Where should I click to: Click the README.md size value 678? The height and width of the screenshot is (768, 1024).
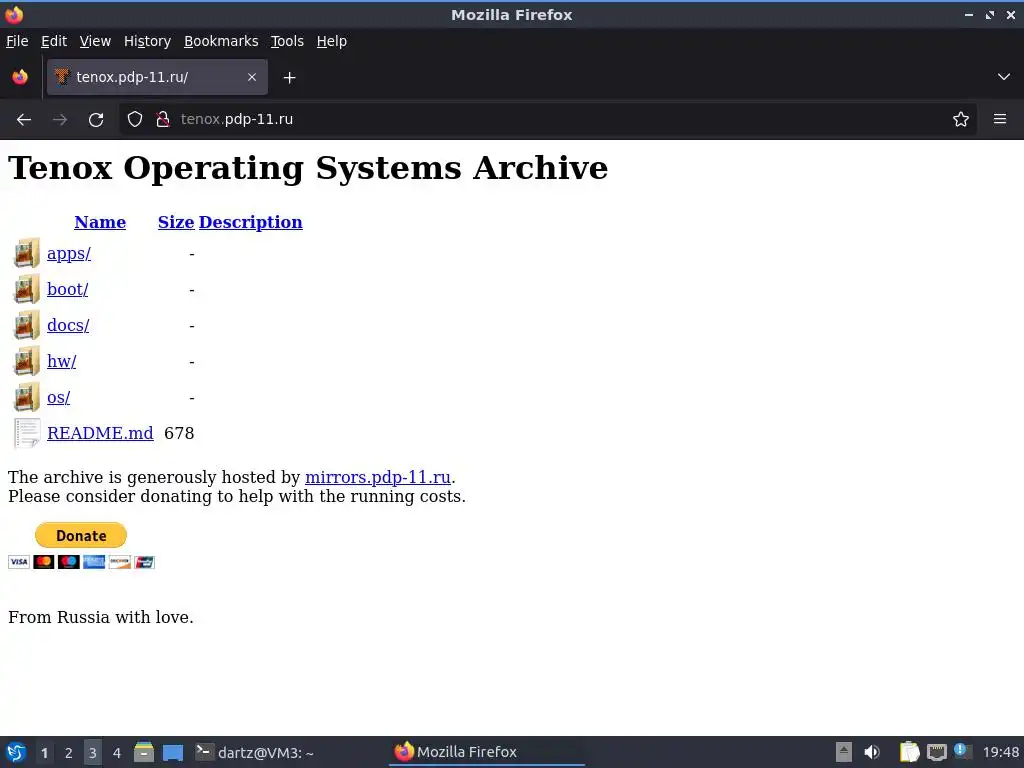click(179, 433)
